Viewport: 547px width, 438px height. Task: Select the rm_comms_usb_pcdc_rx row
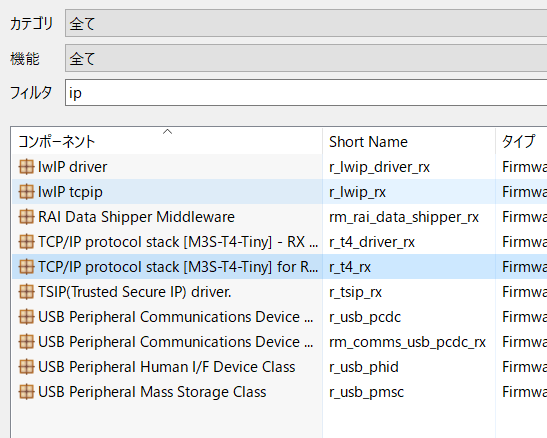(279, 342)
